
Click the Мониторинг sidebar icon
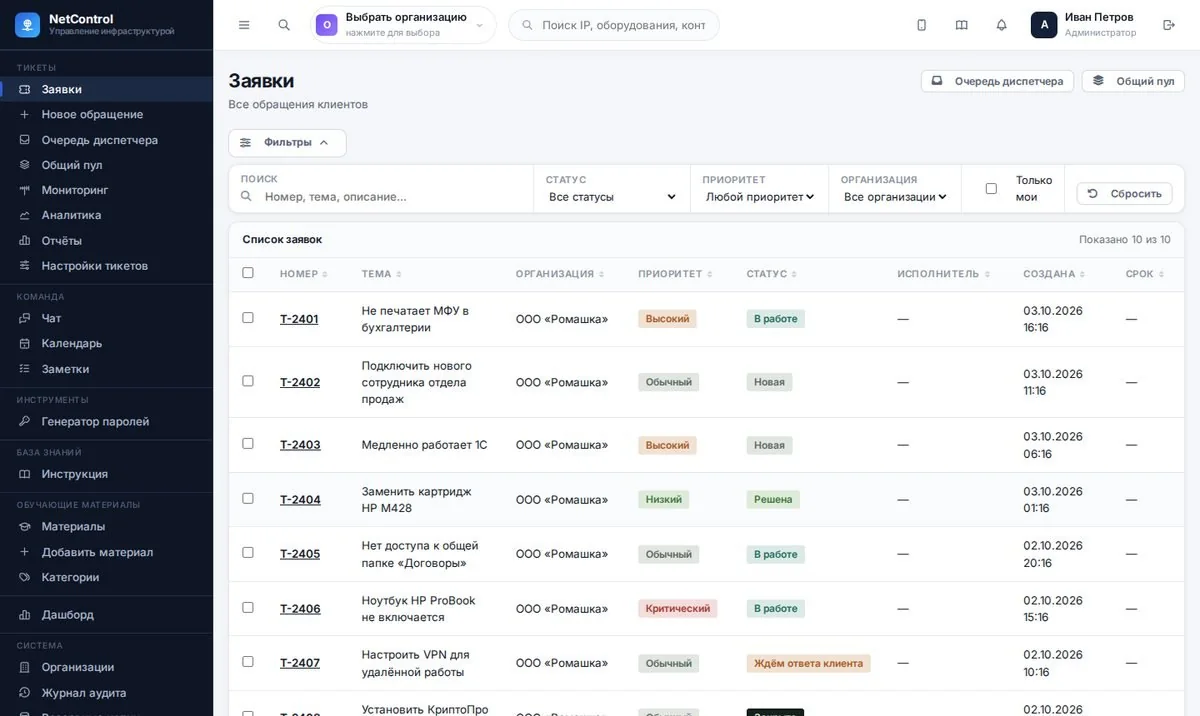point(24,190)
